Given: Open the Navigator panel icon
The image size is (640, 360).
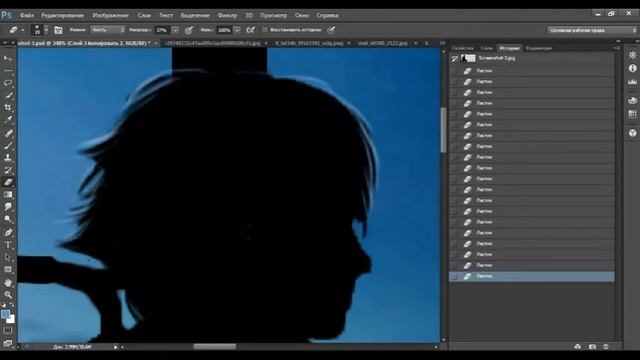Looking at the screenshot, I should [632, 55].
